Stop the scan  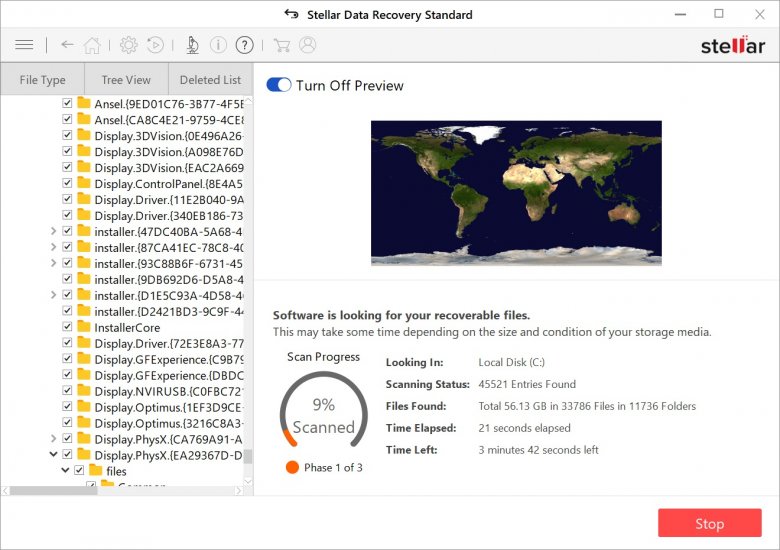pos(709,523)
